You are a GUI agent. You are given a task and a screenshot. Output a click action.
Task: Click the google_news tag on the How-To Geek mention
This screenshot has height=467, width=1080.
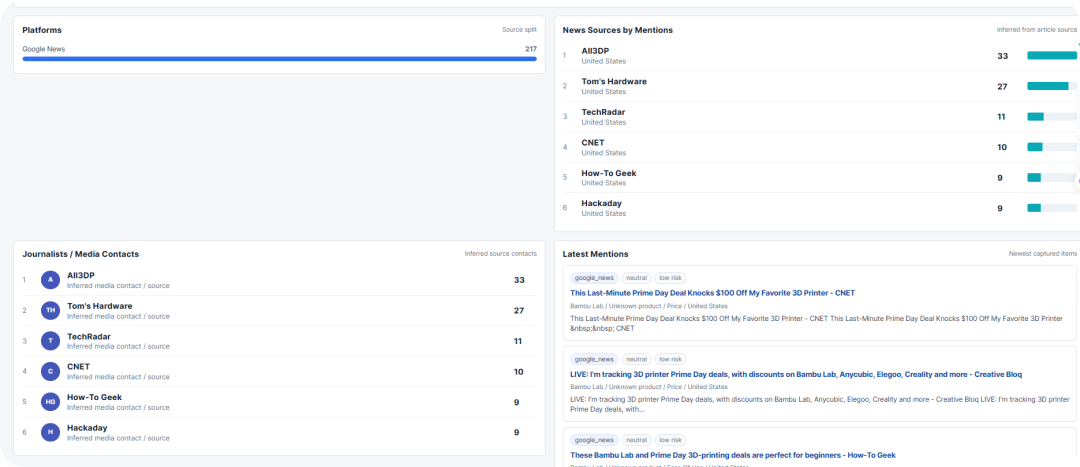(594, 440)
